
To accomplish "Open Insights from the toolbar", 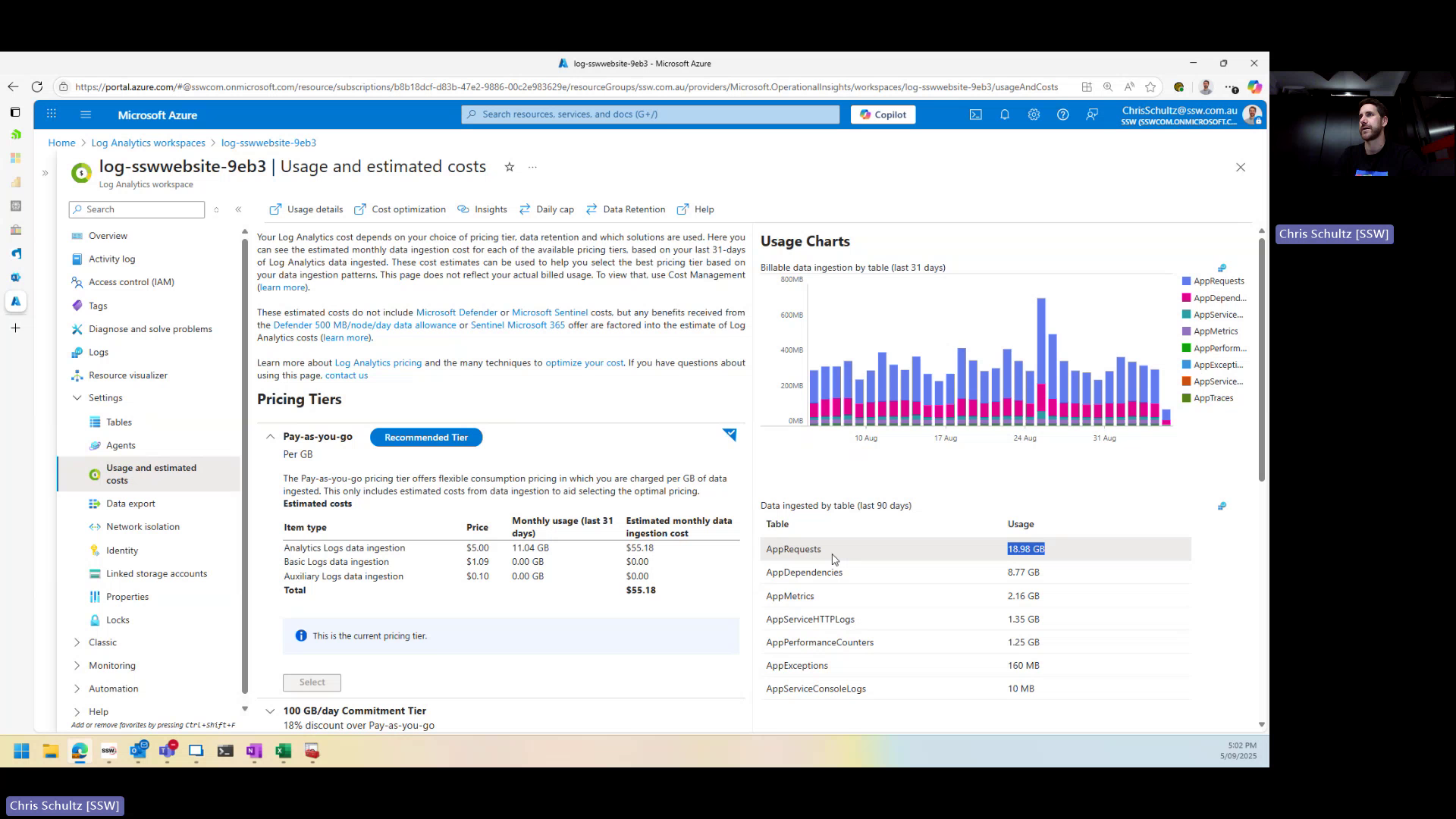I will click(x=482, y=209).
